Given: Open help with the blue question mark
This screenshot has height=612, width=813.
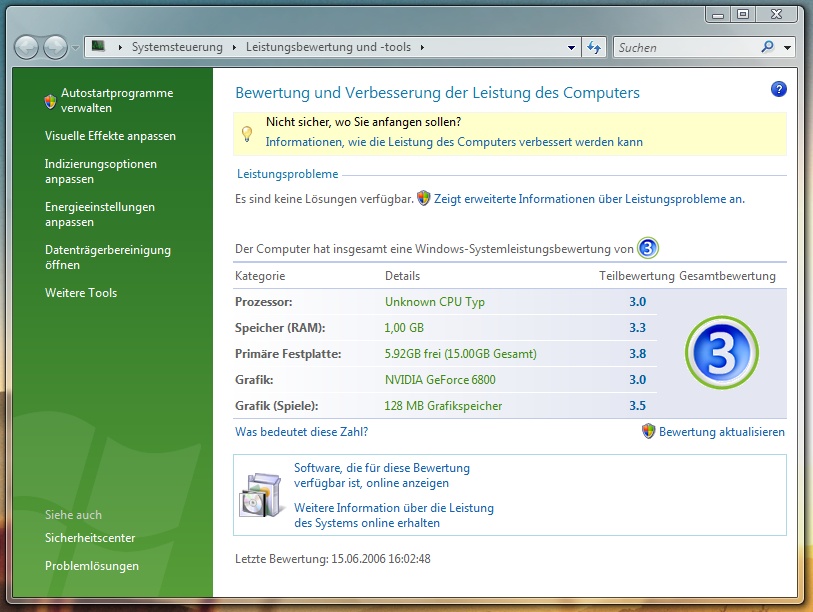Looking at the screenshot, I should pos(778,89).
